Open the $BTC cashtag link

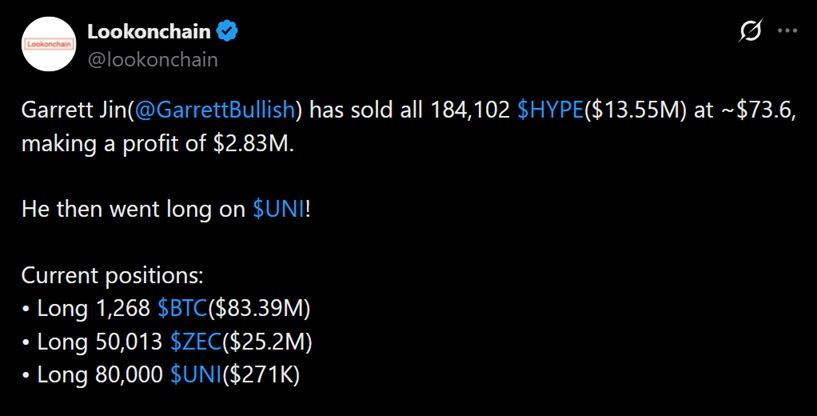(x=182, y=309)
